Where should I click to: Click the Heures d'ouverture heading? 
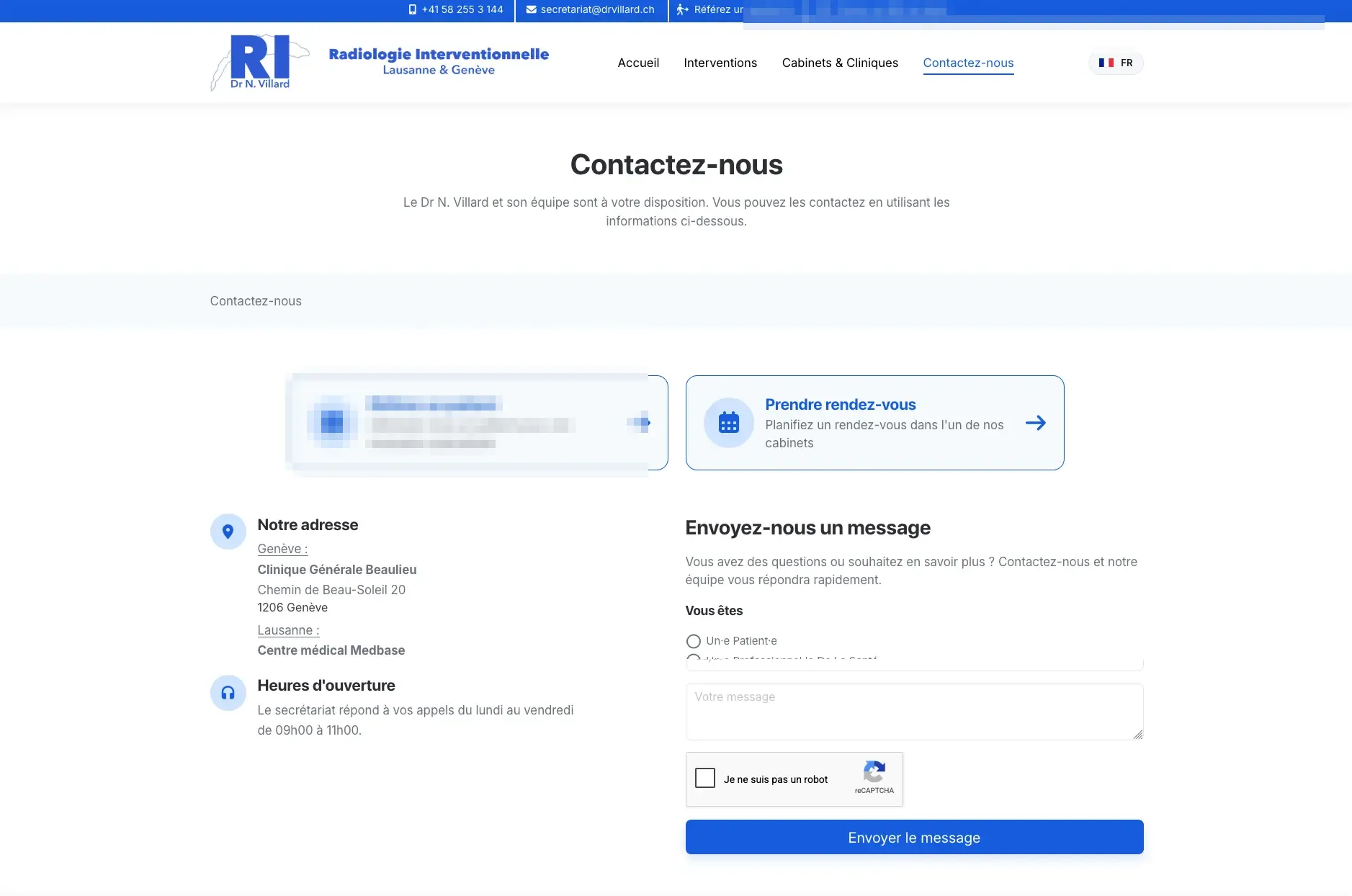coord(326,686)
